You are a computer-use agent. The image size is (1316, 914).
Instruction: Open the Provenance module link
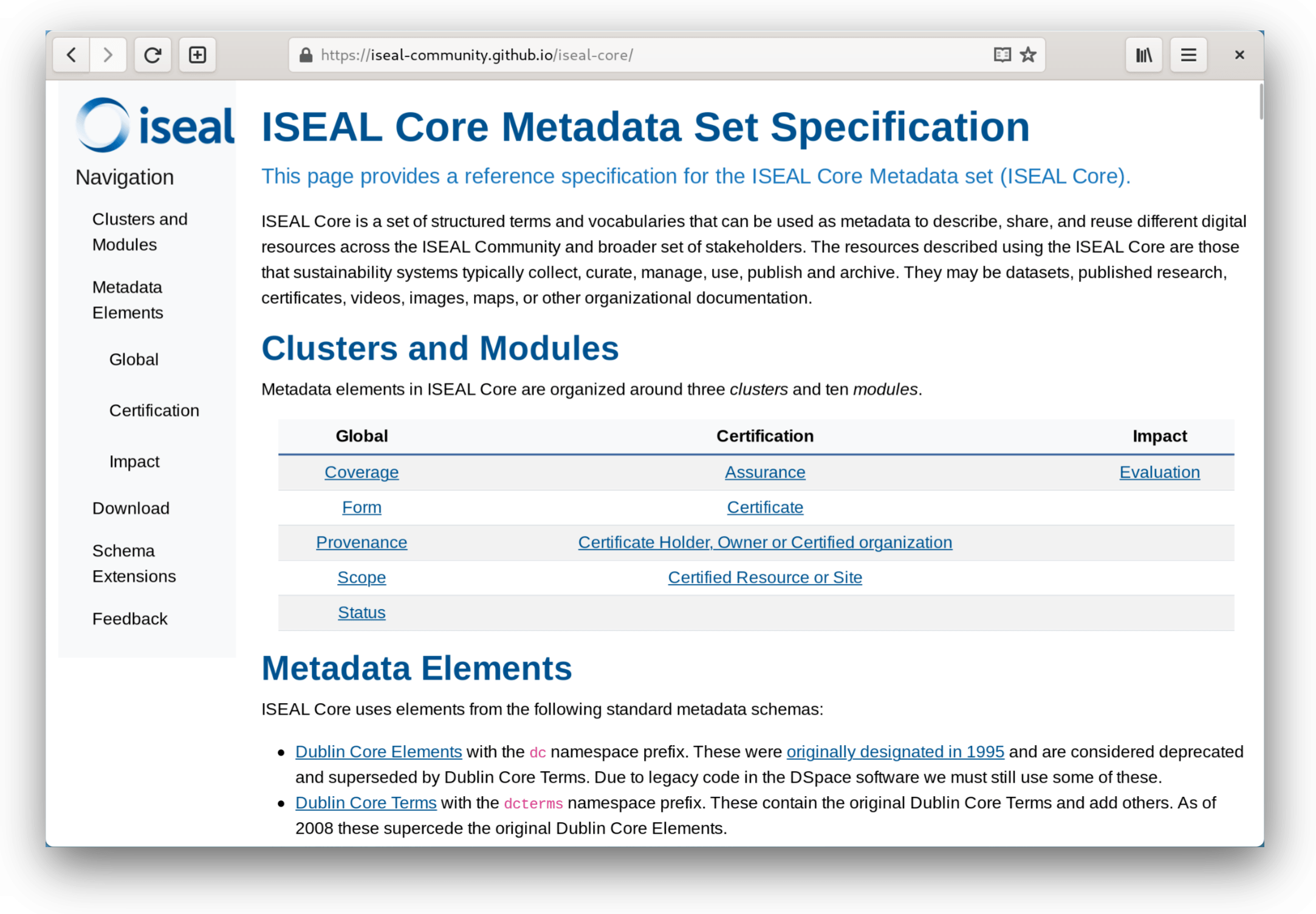362,542
